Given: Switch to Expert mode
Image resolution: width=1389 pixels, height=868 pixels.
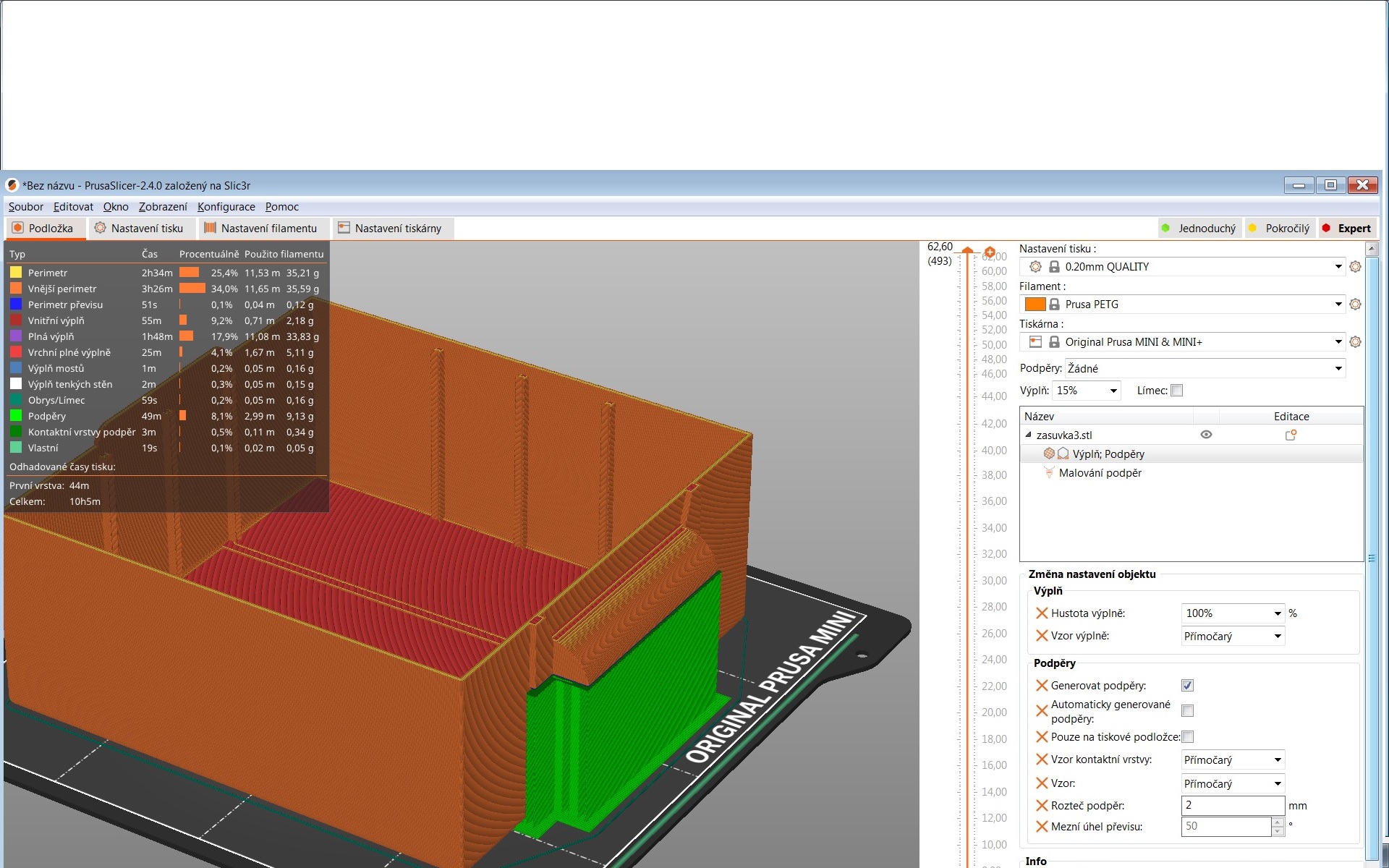Looking at the screenshot, I should (1346, 229).
